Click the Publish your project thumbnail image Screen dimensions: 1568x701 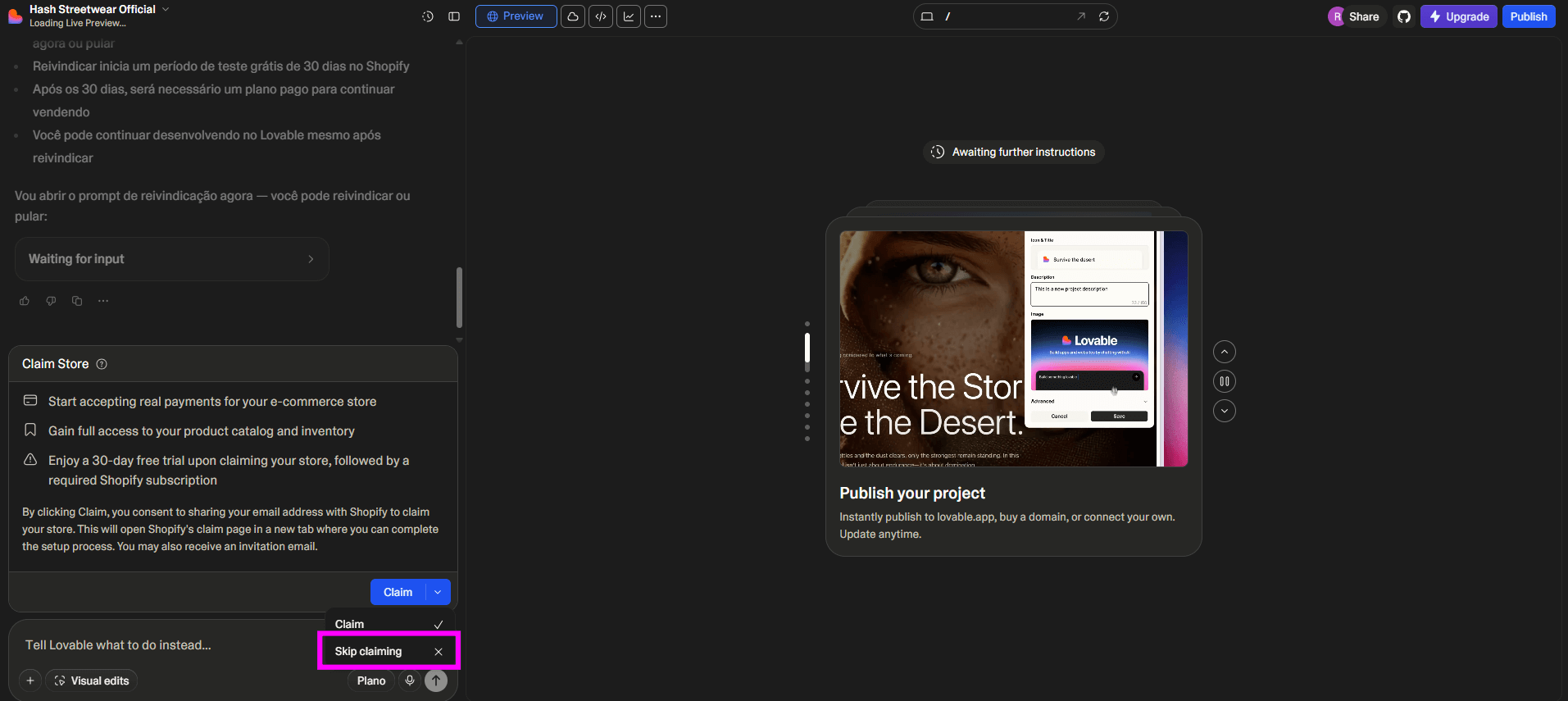1013,348
